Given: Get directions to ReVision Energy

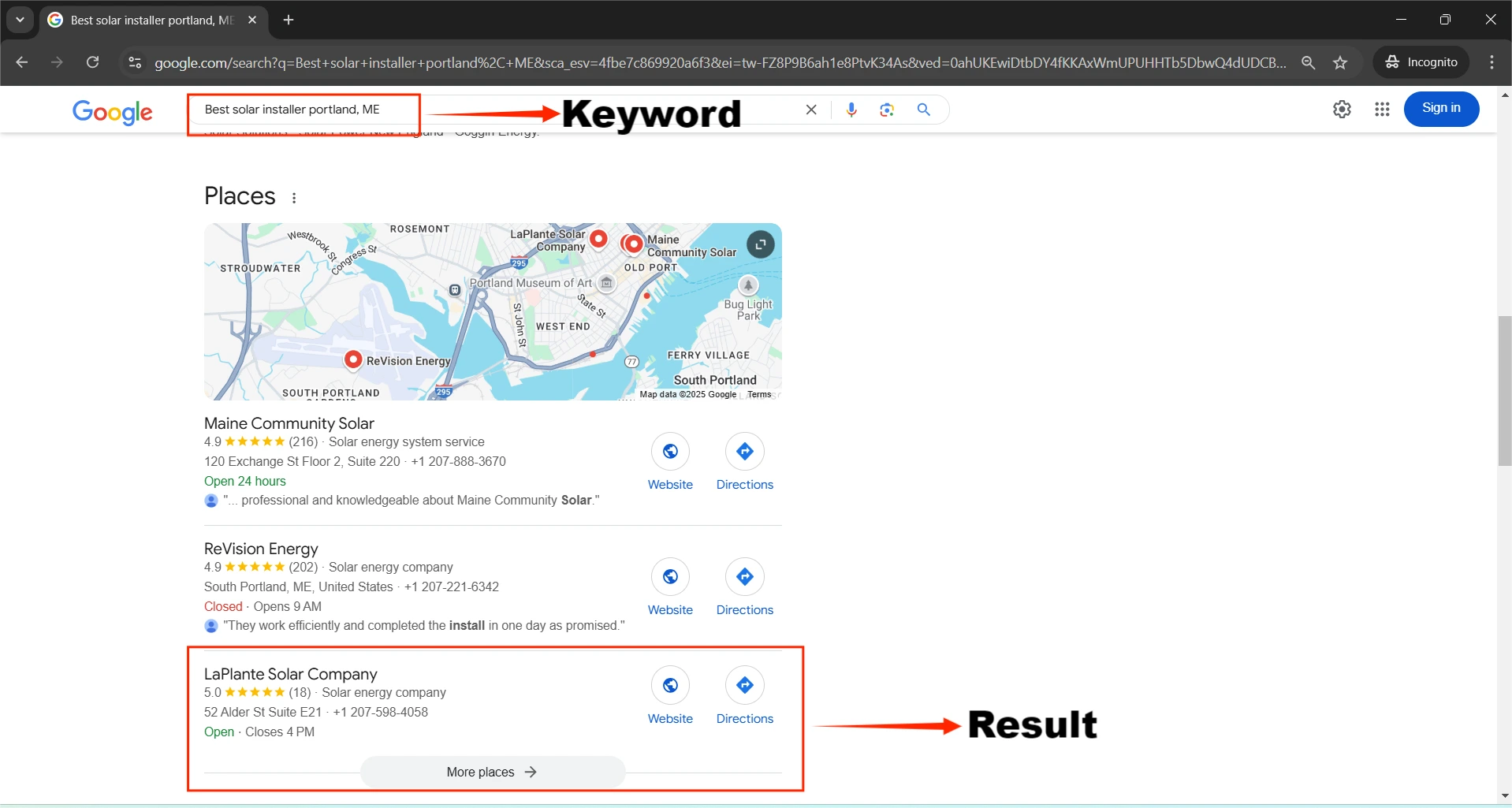Looking at the screenshot, I should click(745, 587).
